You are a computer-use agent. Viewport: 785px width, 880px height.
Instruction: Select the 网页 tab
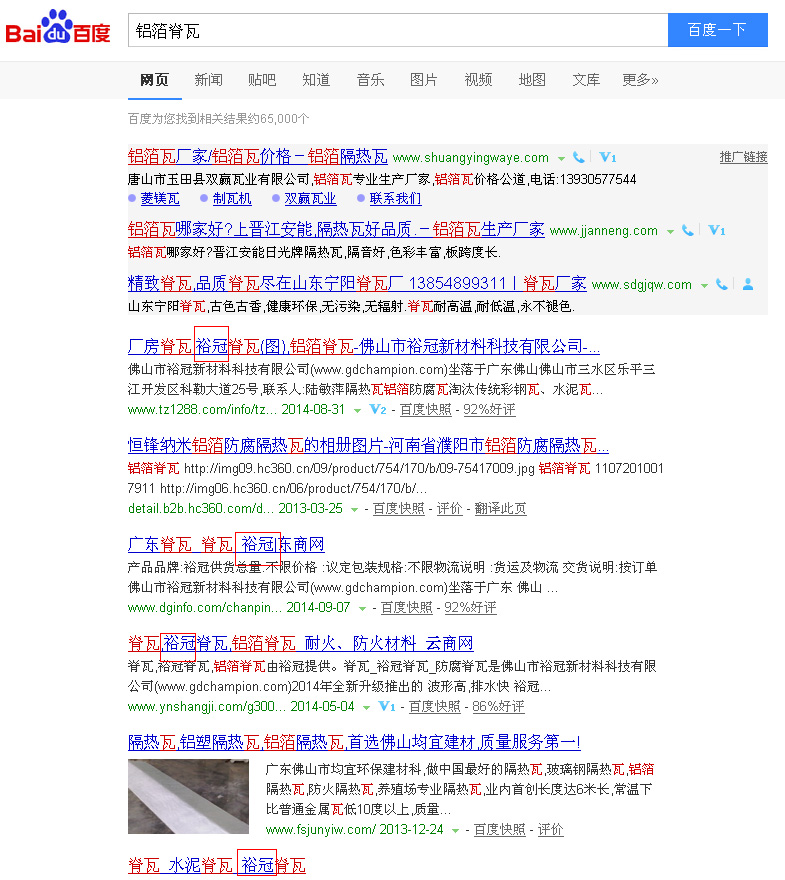point(154,80)
